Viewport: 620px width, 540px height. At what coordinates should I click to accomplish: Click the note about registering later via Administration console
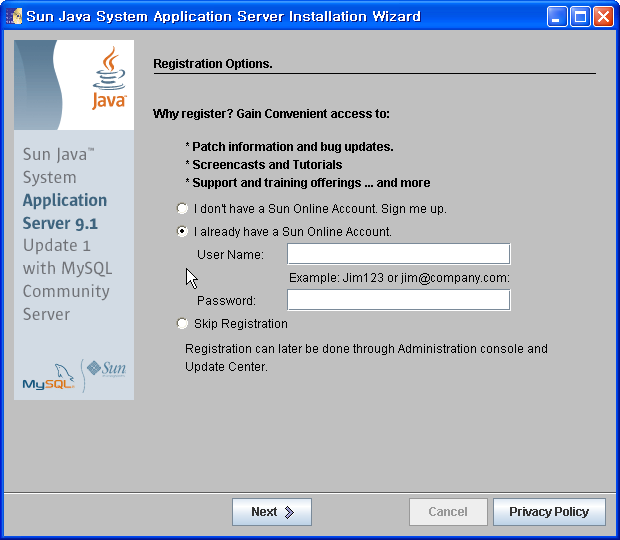[366, 358]
